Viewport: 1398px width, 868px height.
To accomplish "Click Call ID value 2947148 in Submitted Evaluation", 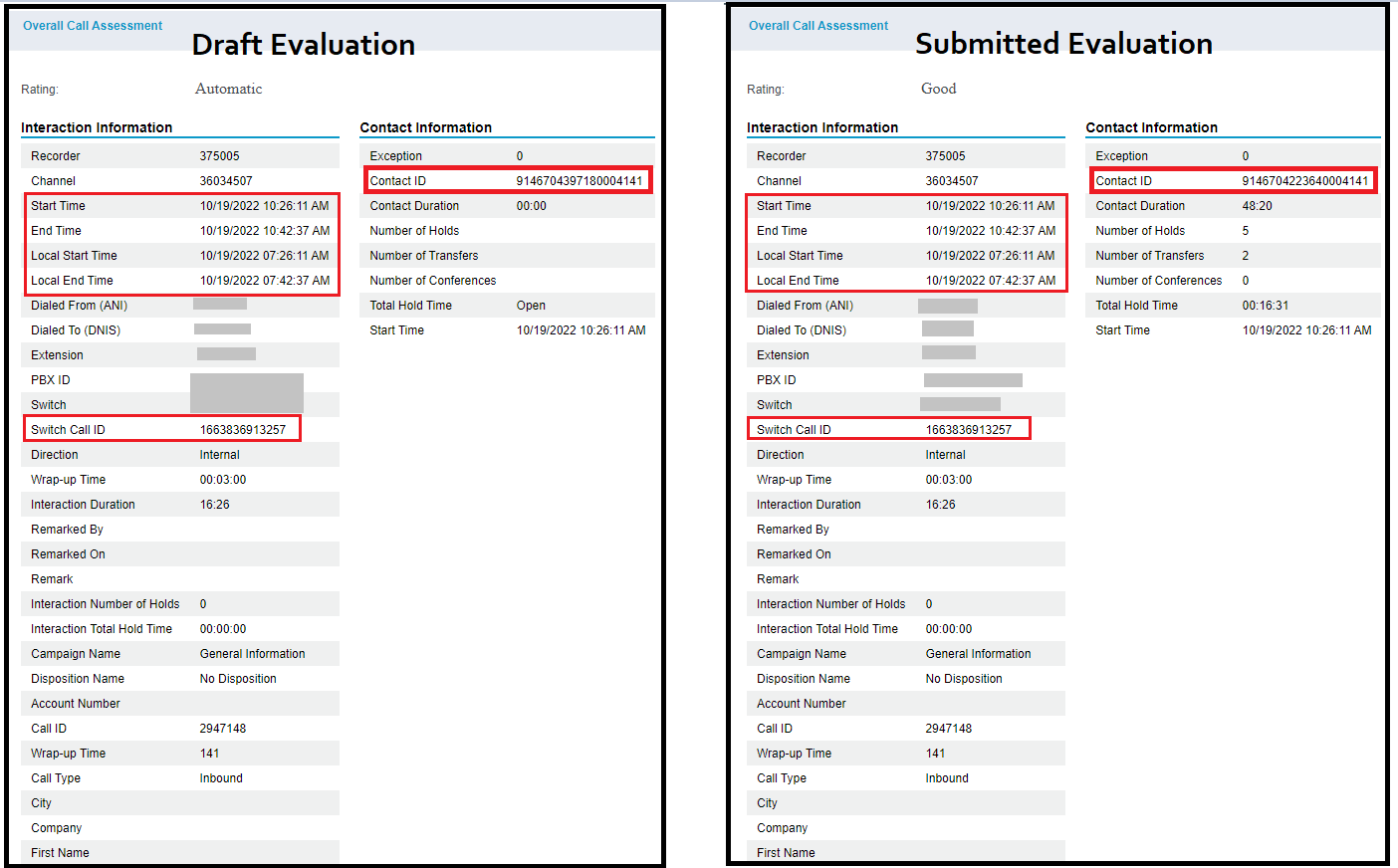I will pyautogui.click(x=949, y=729).
